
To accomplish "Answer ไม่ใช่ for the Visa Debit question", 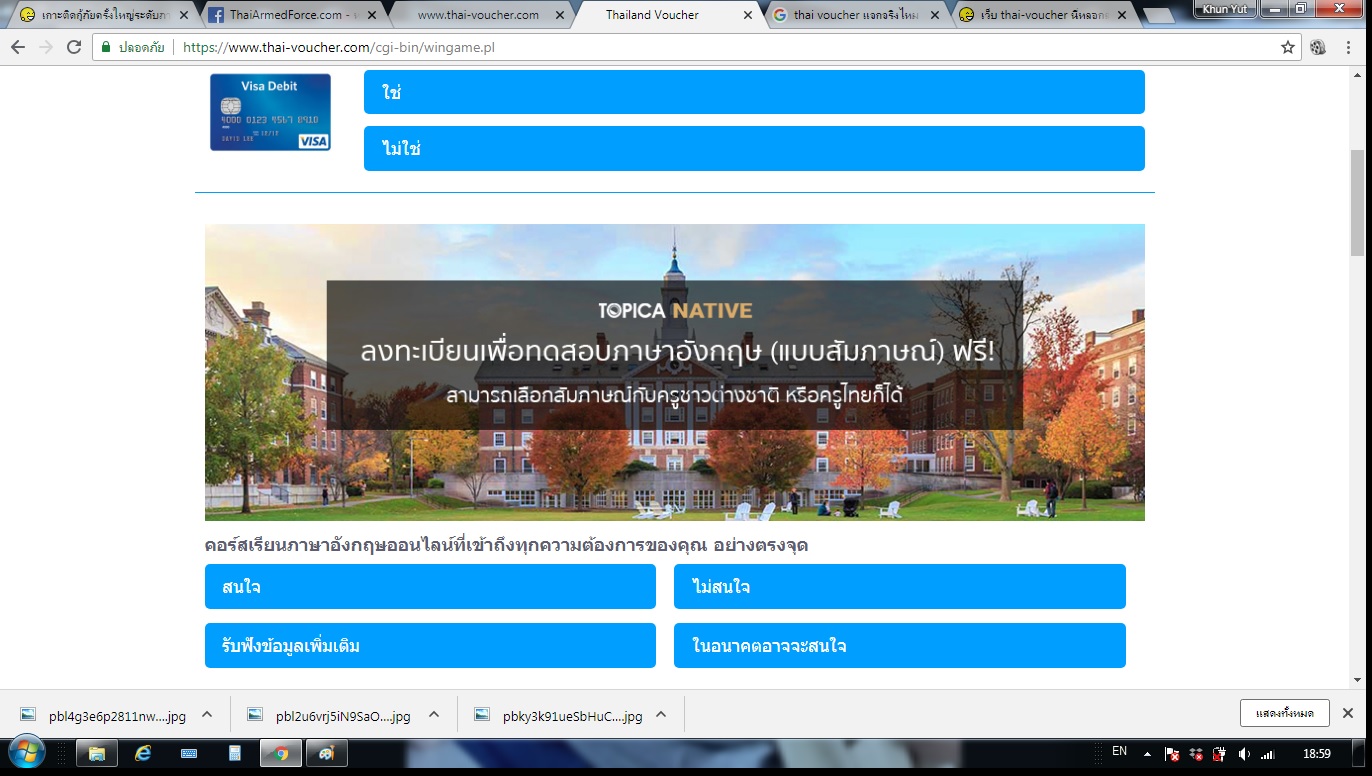I will click(754, 148).
